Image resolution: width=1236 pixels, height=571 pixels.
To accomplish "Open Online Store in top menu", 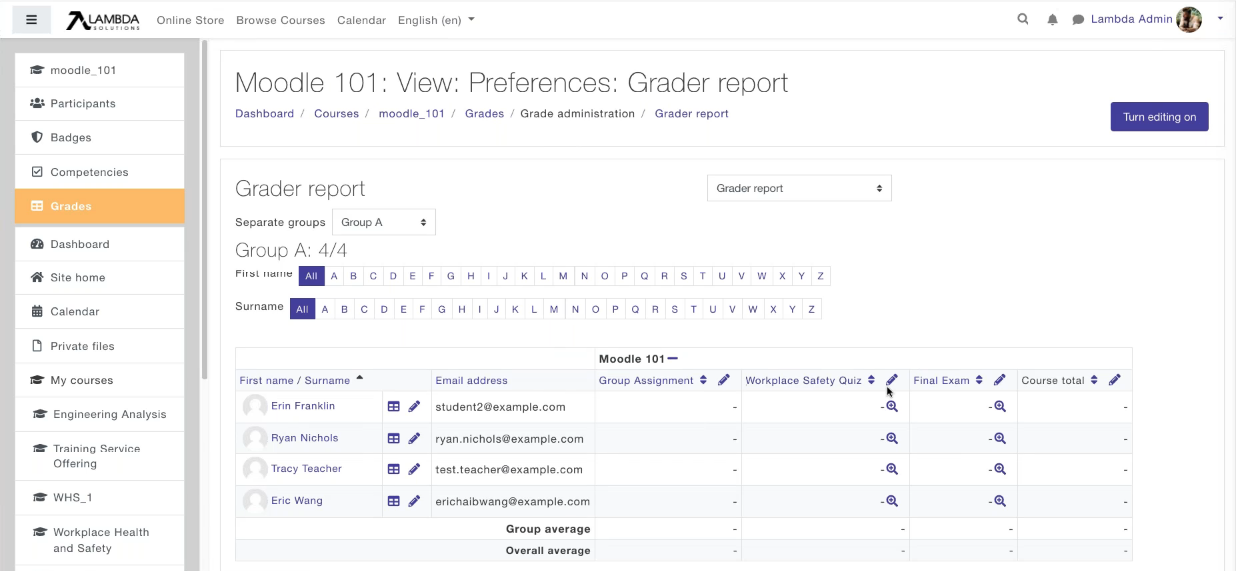I will pos(190,20).
